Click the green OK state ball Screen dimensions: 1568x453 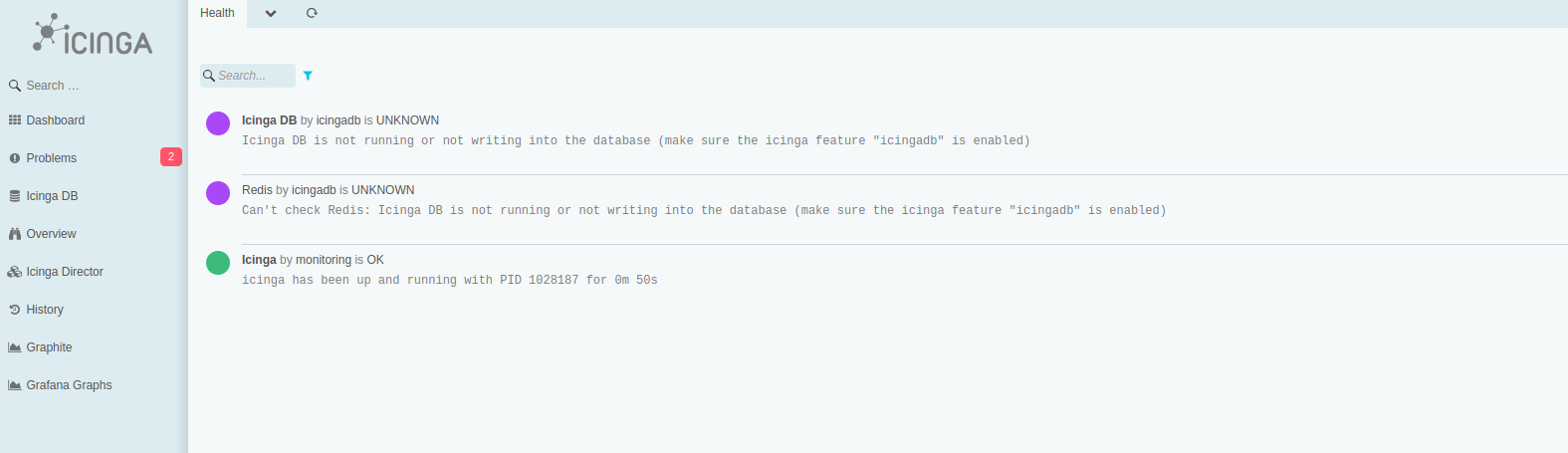(218, 263)
